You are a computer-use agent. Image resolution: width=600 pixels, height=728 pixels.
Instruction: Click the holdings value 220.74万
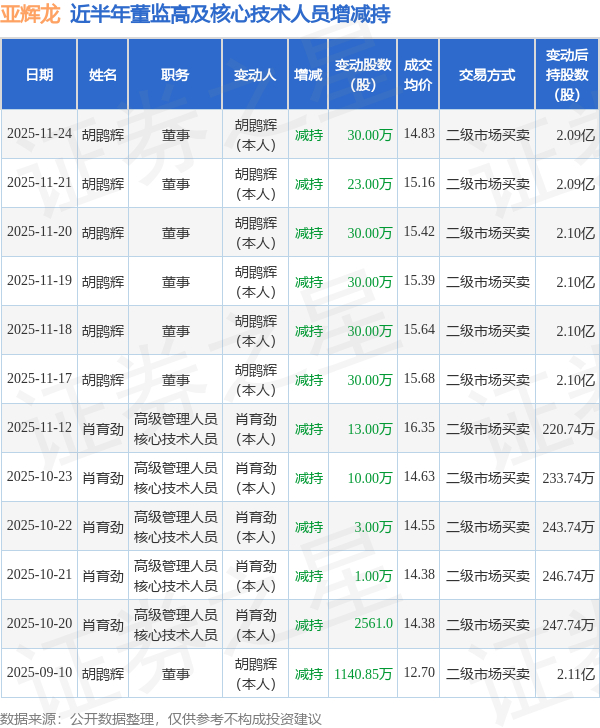click(568, 429)
